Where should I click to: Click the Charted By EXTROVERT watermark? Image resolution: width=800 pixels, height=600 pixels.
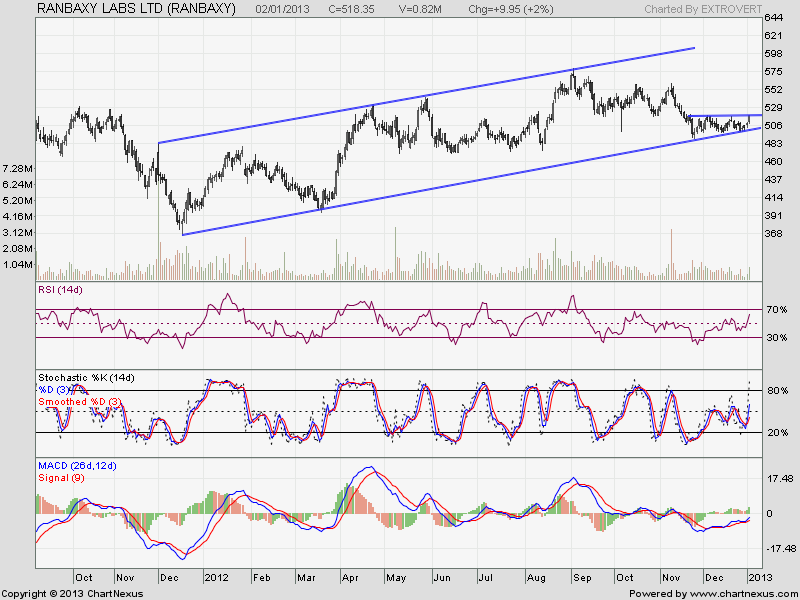700,9
